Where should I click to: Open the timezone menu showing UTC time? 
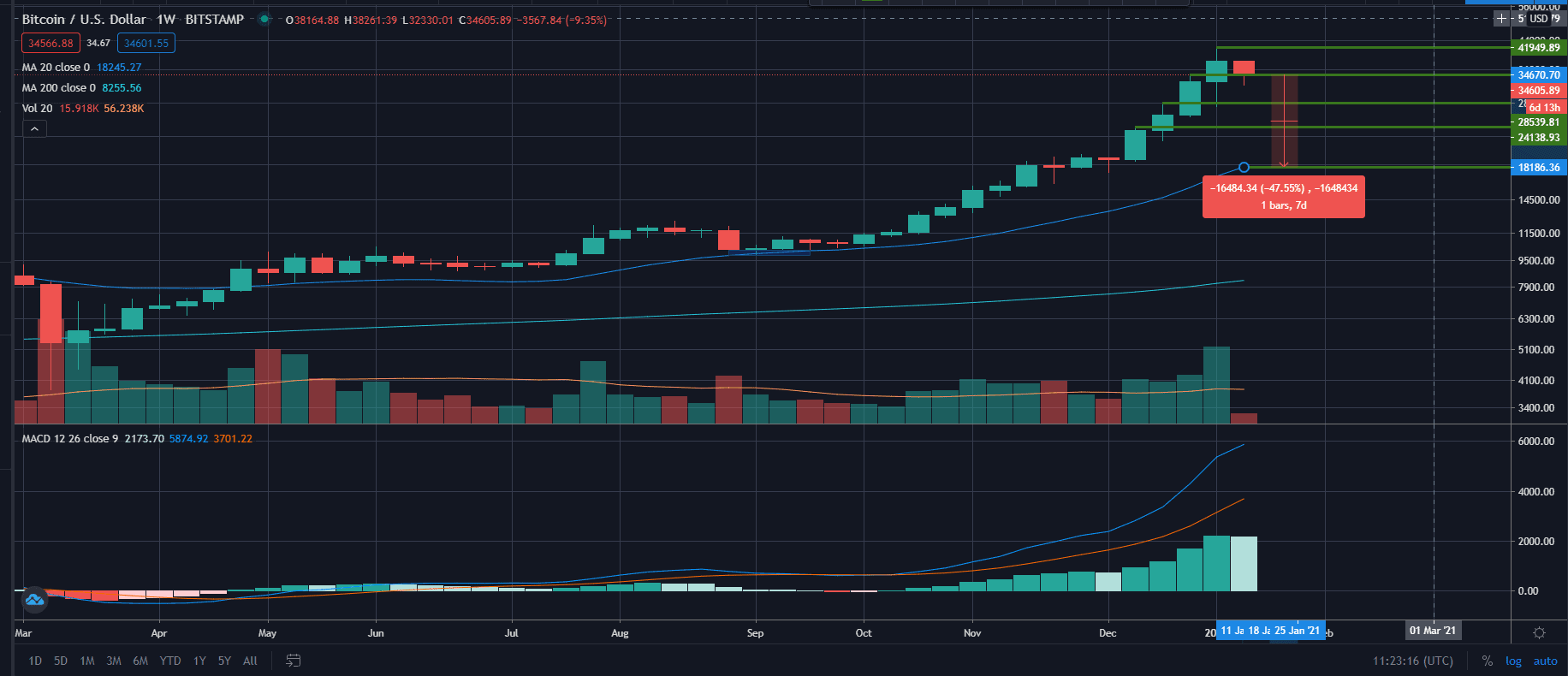point(1412,661)
